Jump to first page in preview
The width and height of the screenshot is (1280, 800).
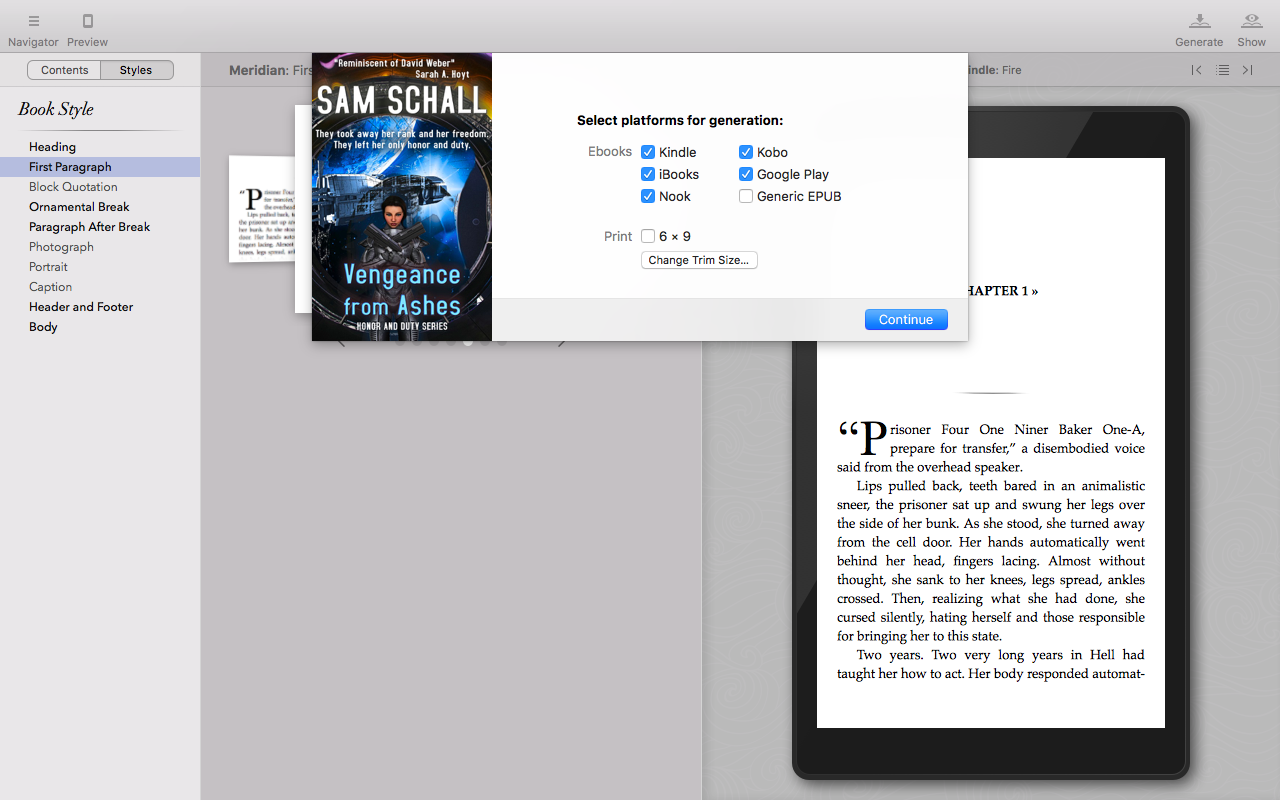tap(1196, 70)
